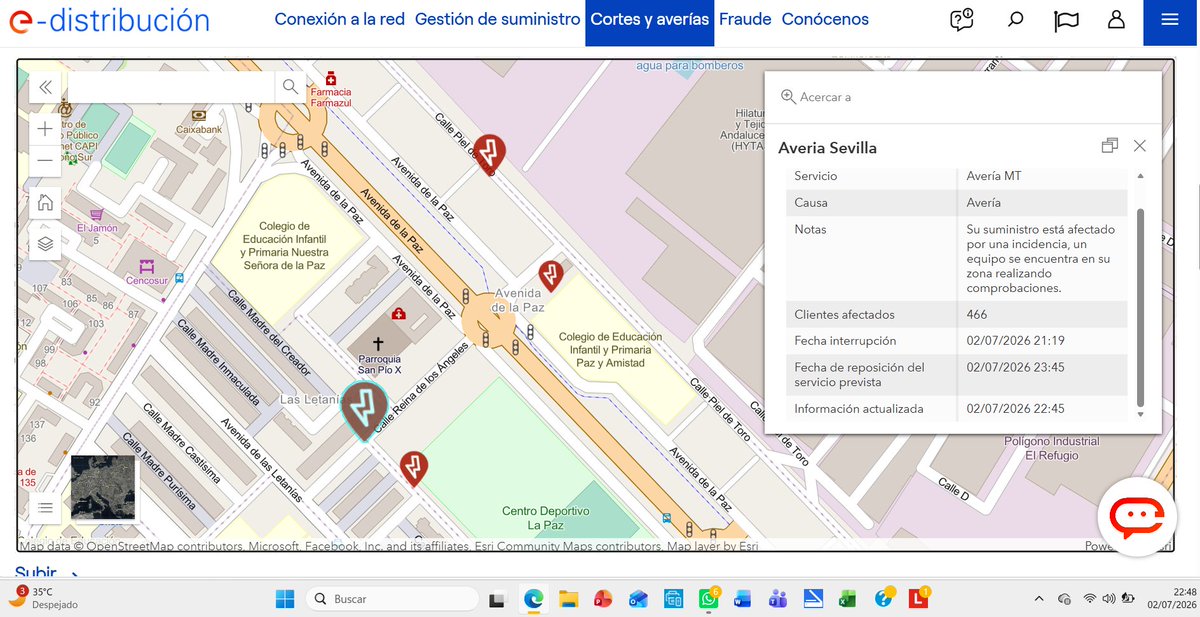Open the map legend list icon
The image size is (1200, 617).
[45, 508]
